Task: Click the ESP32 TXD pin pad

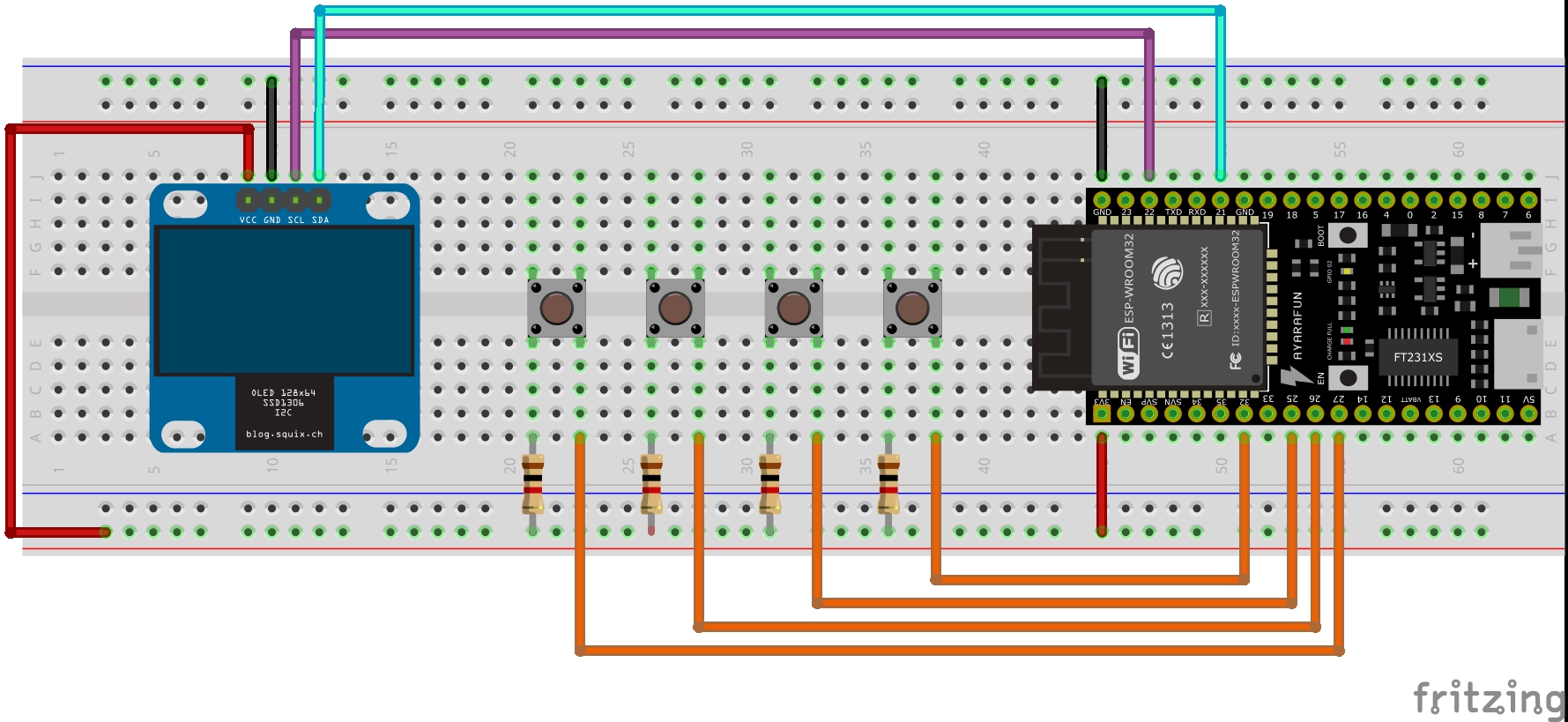Action: 1173,200
